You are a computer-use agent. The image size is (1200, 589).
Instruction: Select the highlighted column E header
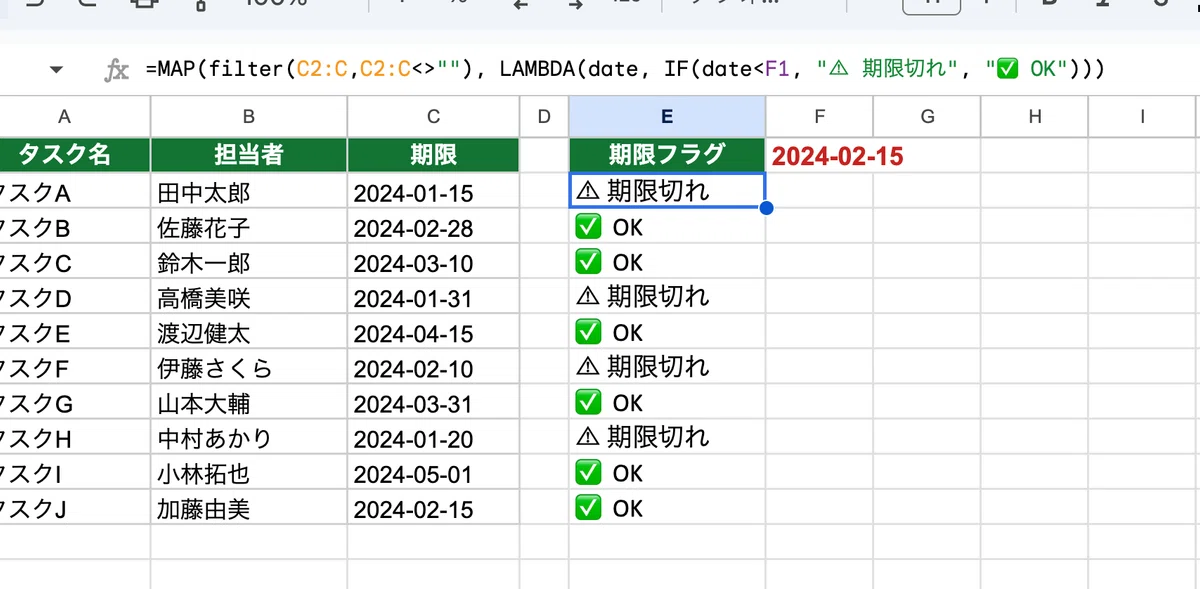click(667, 117)
